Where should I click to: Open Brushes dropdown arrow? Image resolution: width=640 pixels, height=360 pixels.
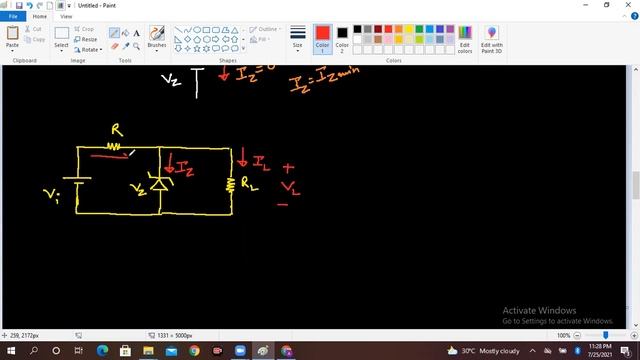pyautogui.click(x=157, y=51)
